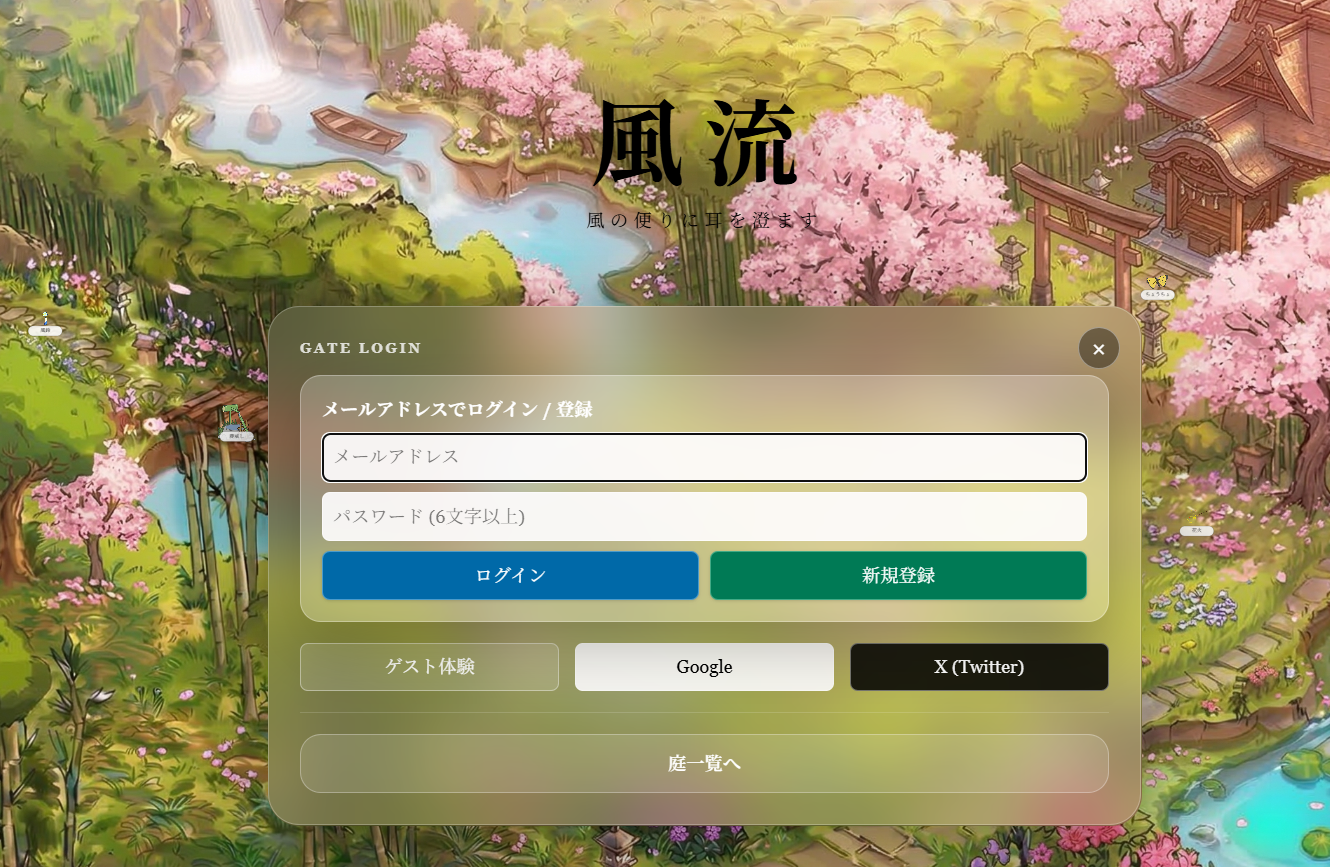Click the wind chime icon in the garden

(x=45, y=317)
